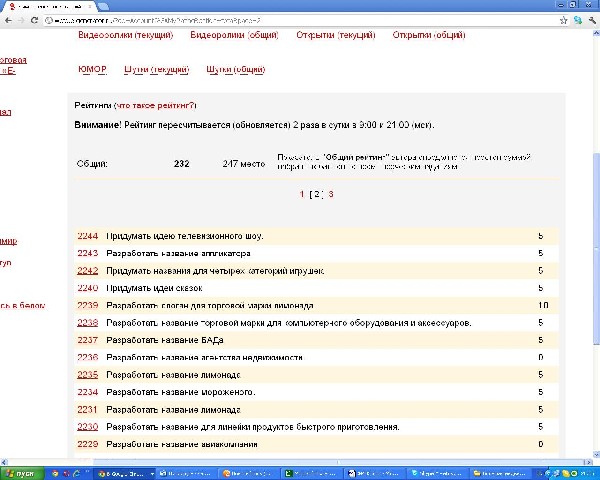Reload the page with the refresh icon

coord(34,20)
